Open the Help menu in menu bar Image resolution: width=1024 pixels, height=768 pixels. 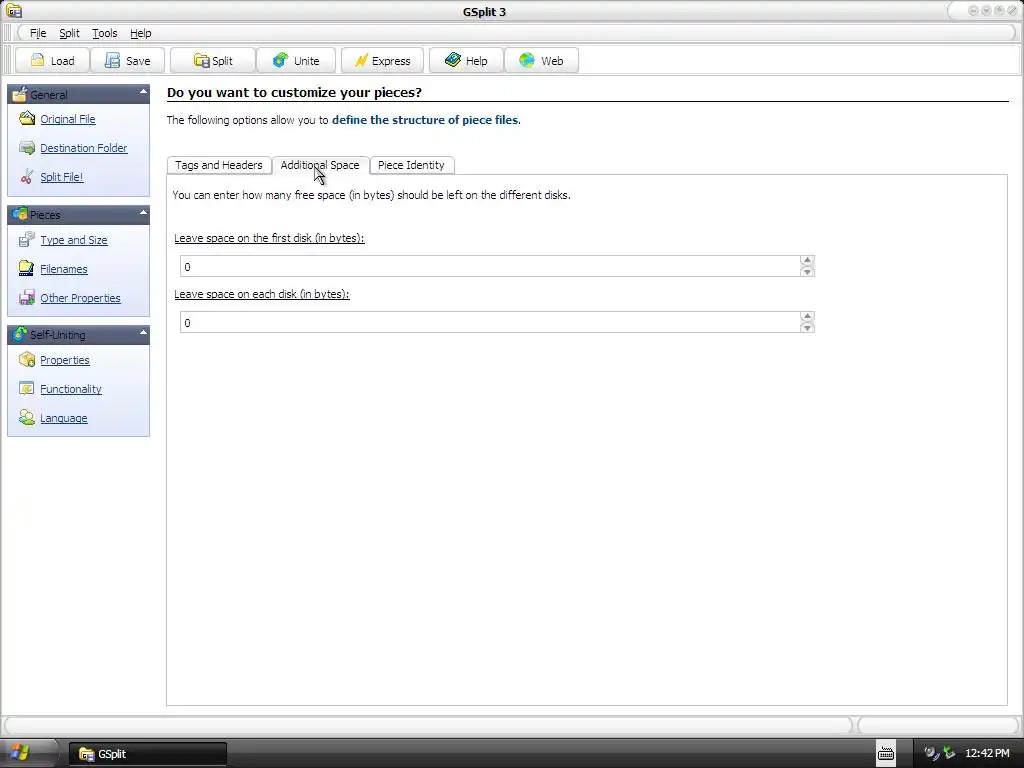(x=140, y=33)
